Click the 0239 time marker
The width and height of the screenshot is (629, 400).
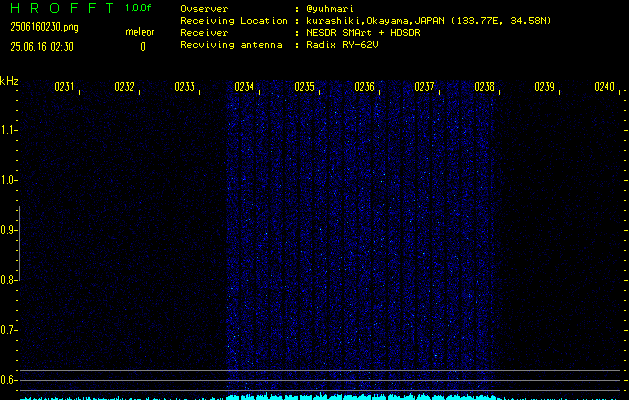point(545,87)
